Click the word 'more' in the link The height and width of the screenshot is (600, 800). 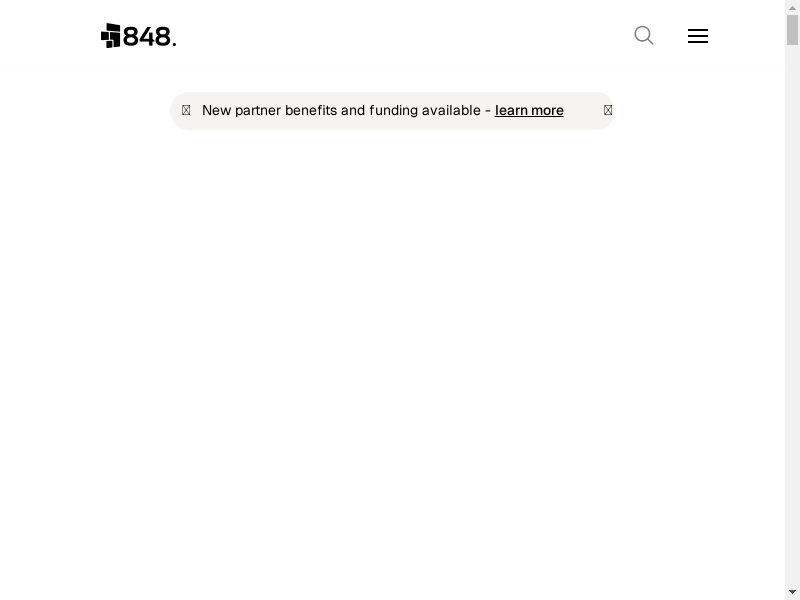tap(547, 111)
